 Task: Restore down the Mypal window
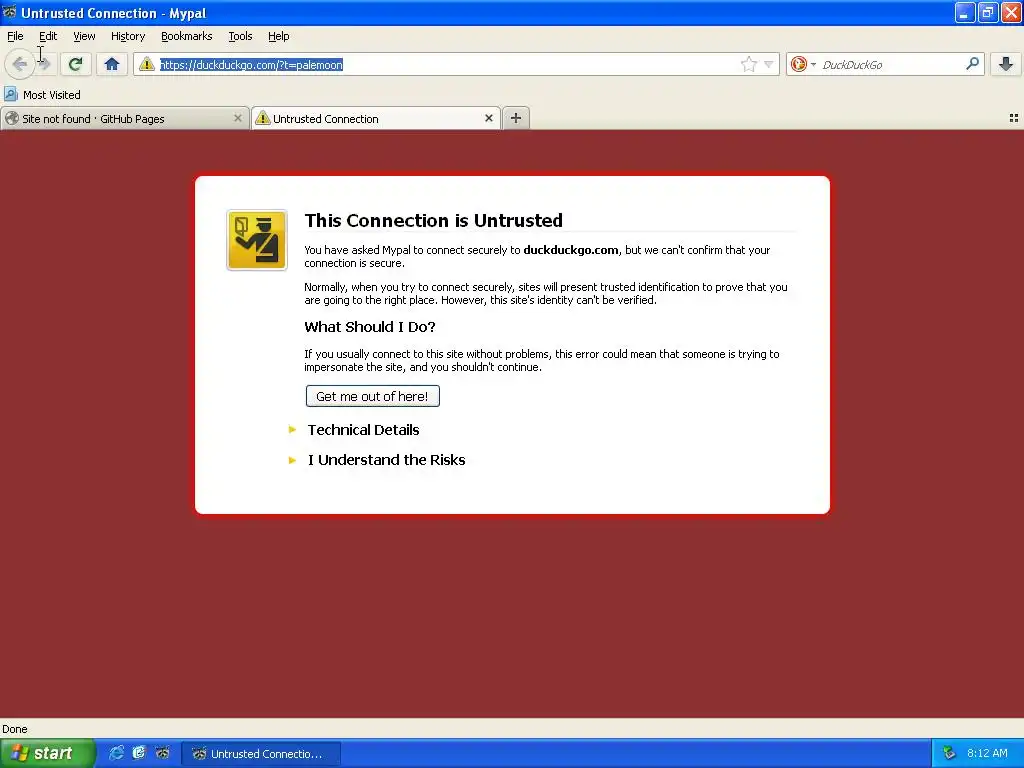coord(987,12)
